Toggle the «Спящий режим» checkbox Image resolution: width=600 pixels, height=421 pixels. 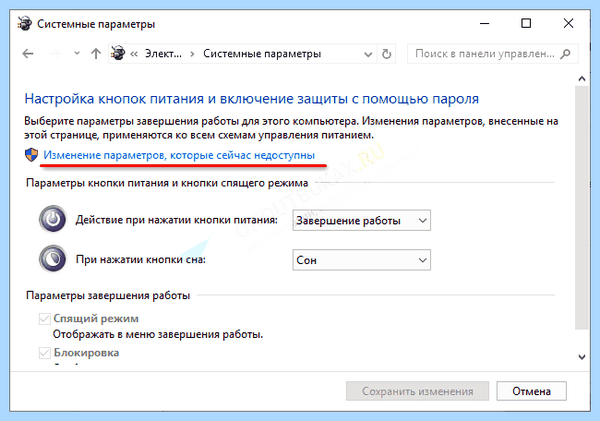click(45, 318)
